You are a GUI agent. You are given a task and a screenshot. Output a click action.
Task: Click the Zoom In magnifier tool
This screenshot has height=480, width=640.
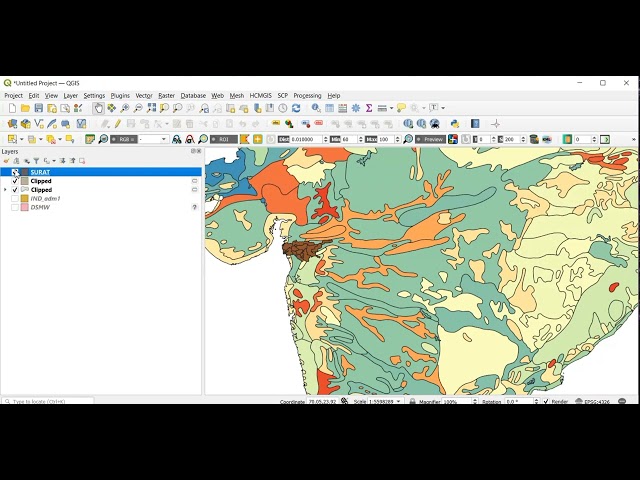coord(125,108)
